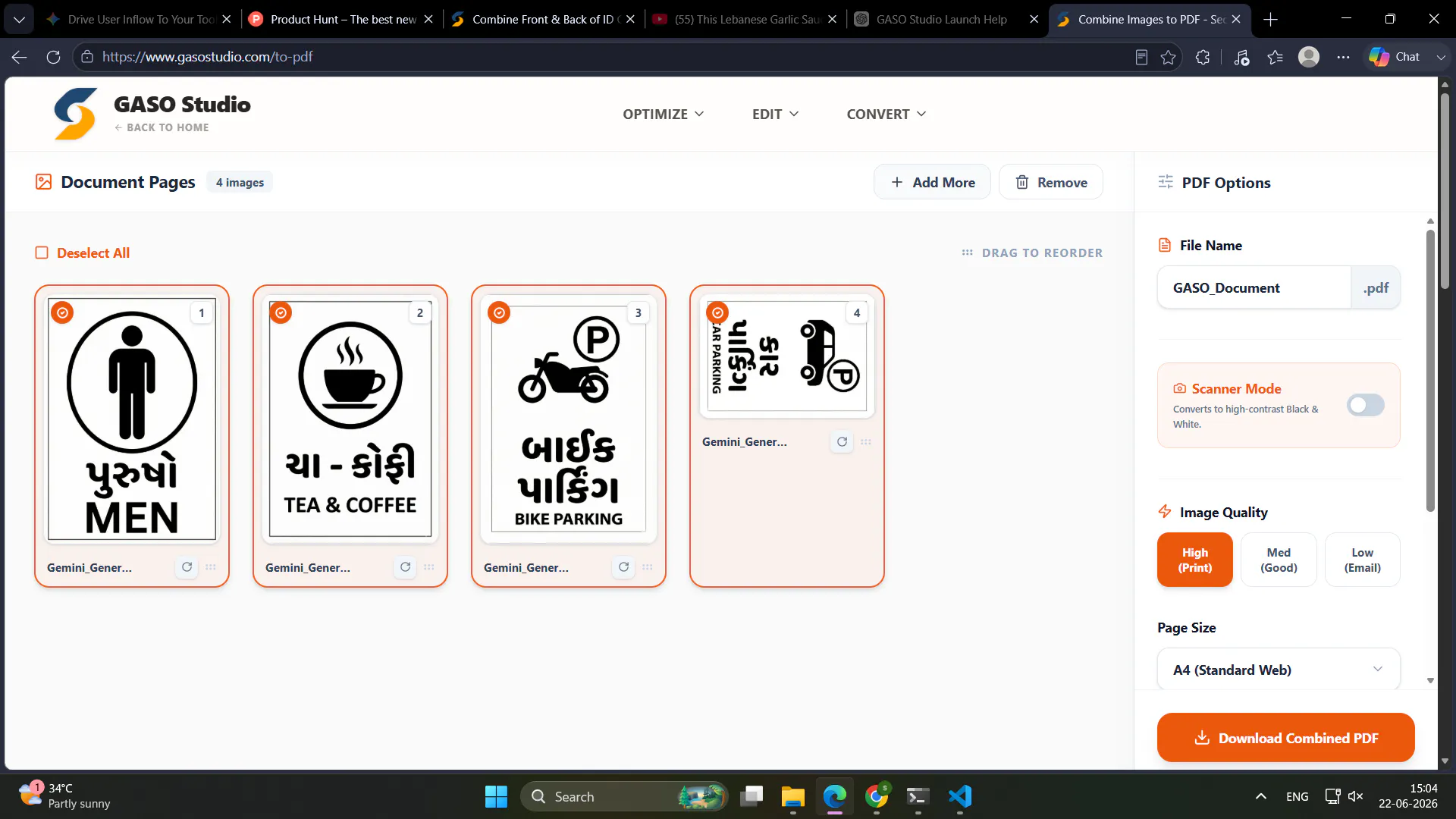Switch to GASO Studio Launch Help tab
Screen dimensions: 1456x819
[x=940, y=20]
